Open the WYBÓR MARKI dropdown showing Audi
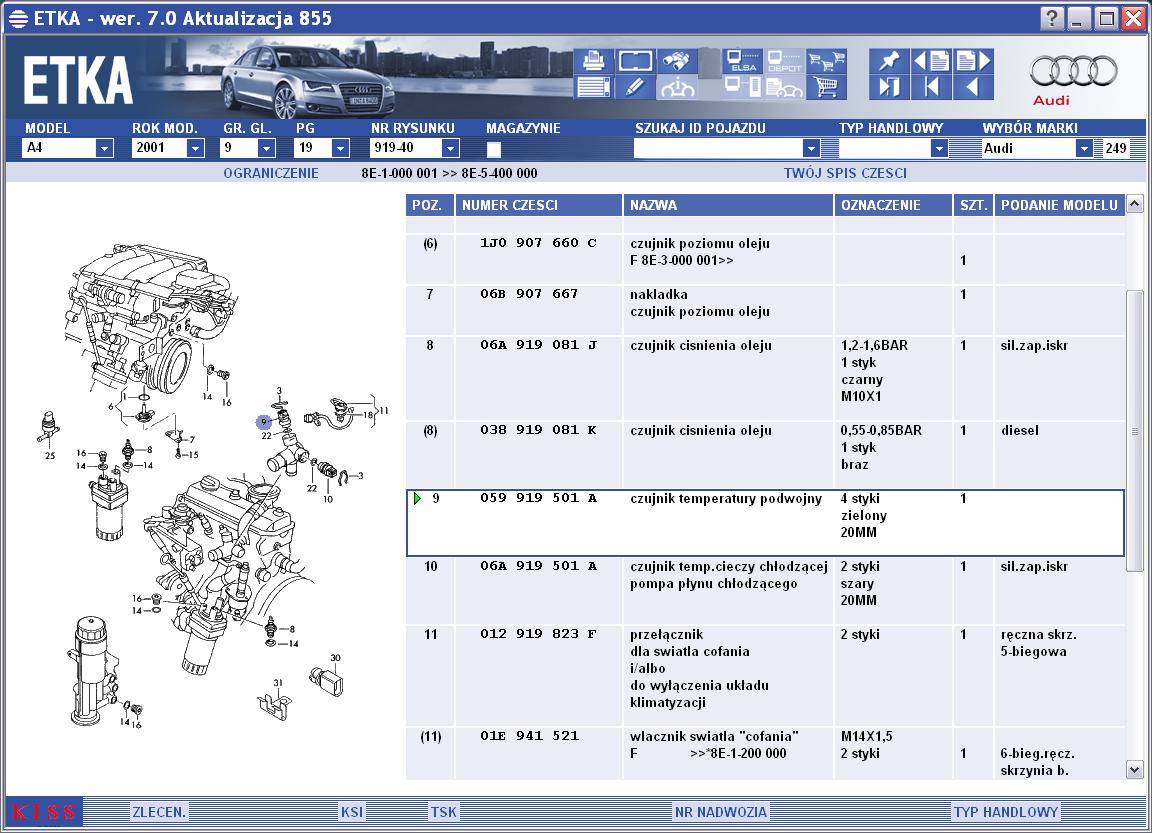This screenshot has width=1152, height=833. pos(1083,148)
